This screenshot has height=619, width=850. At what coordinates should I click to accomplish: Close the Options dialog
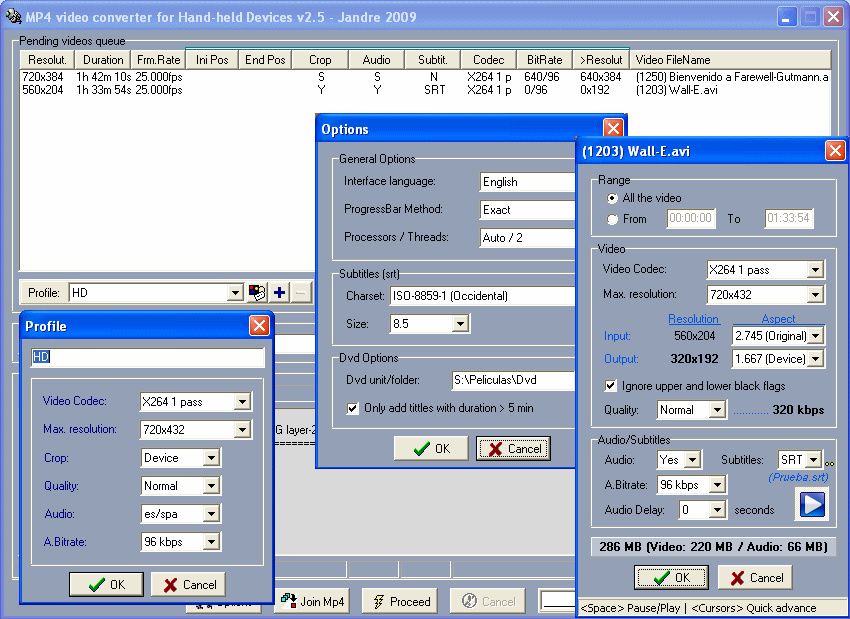tap(613, 128)
